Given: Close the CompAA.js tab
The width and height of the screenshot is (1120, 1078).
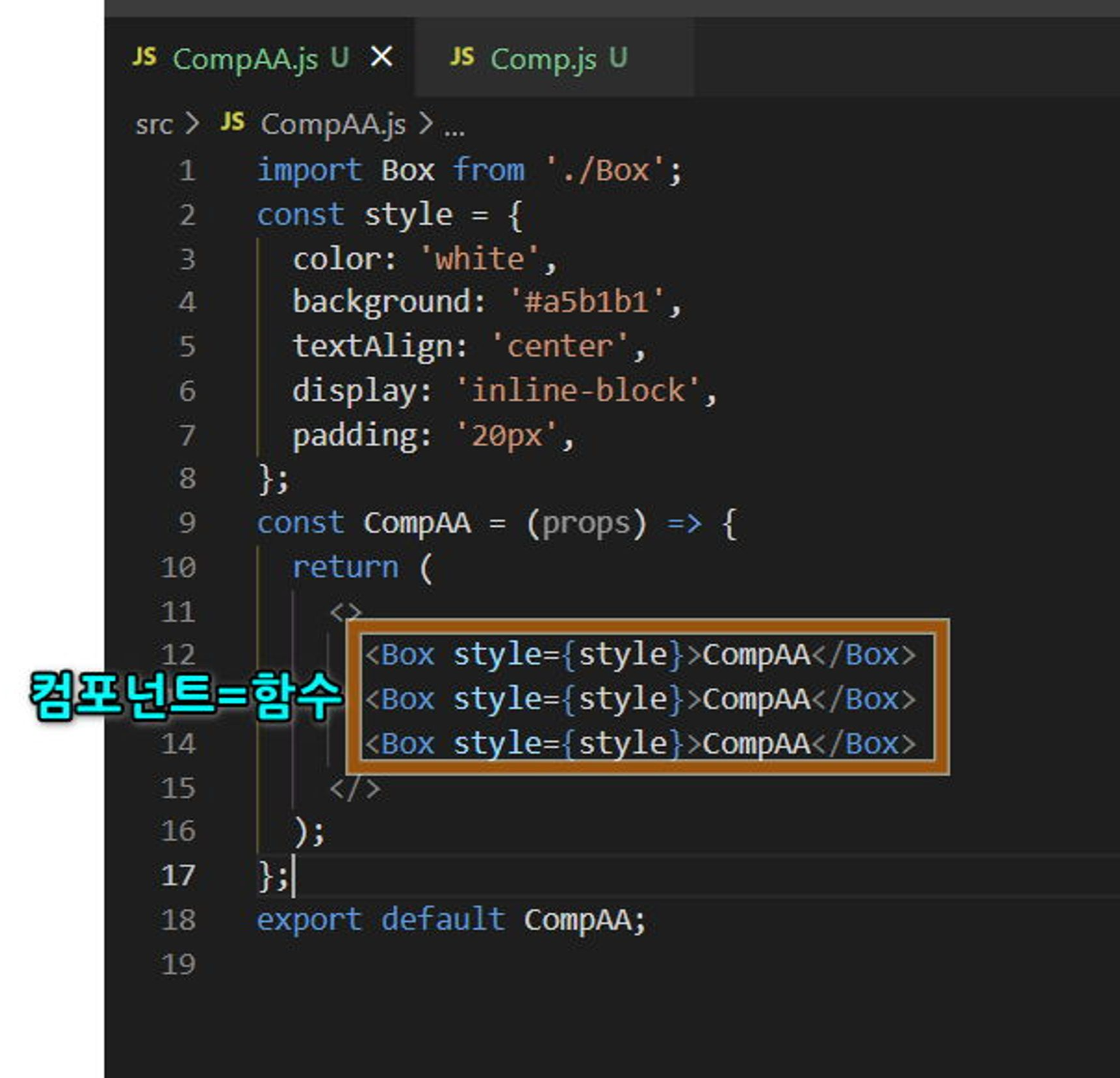Looking at the screenshot, I should [x=381, y=57].
